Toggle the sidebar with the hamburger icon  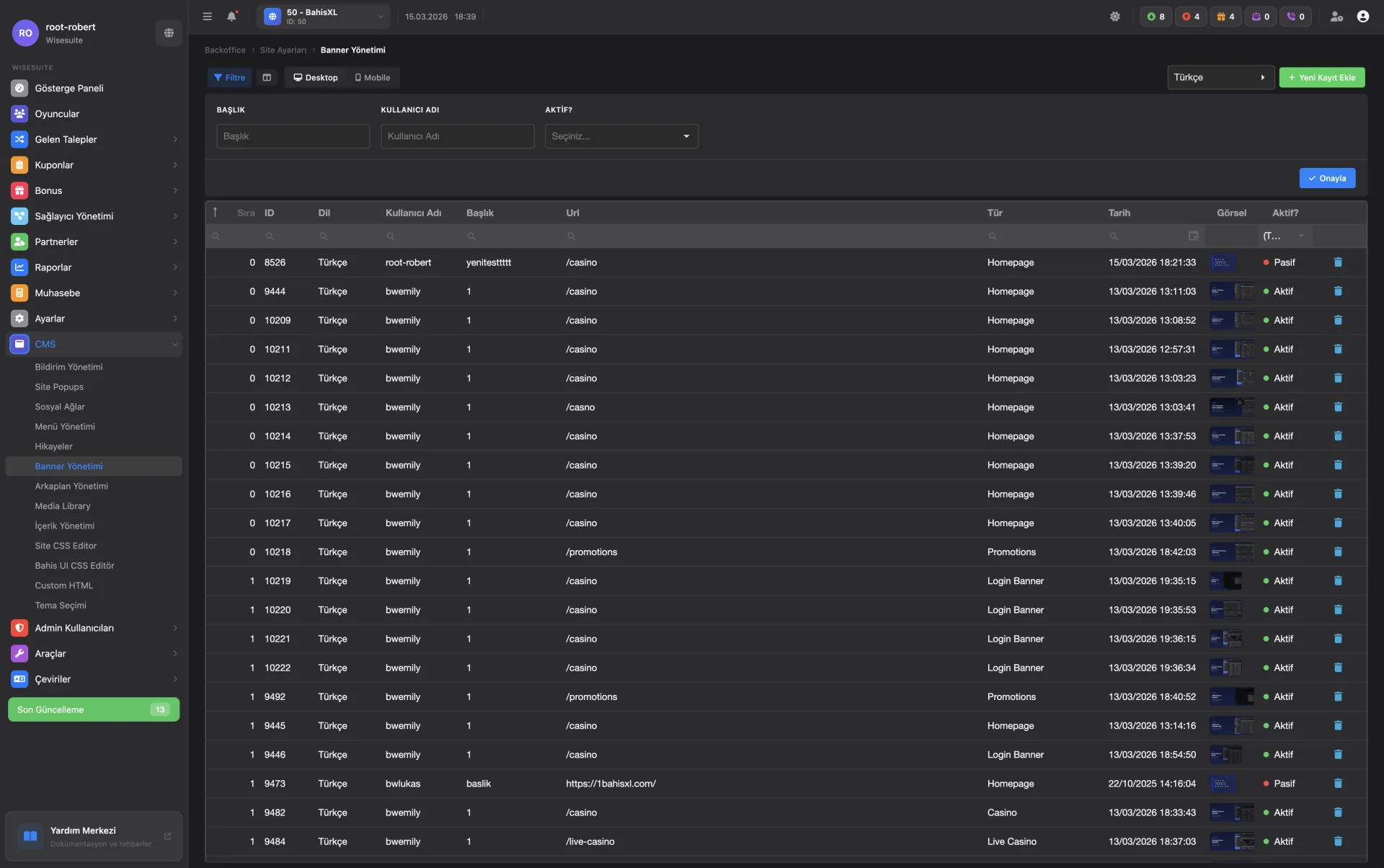[207, 16]
